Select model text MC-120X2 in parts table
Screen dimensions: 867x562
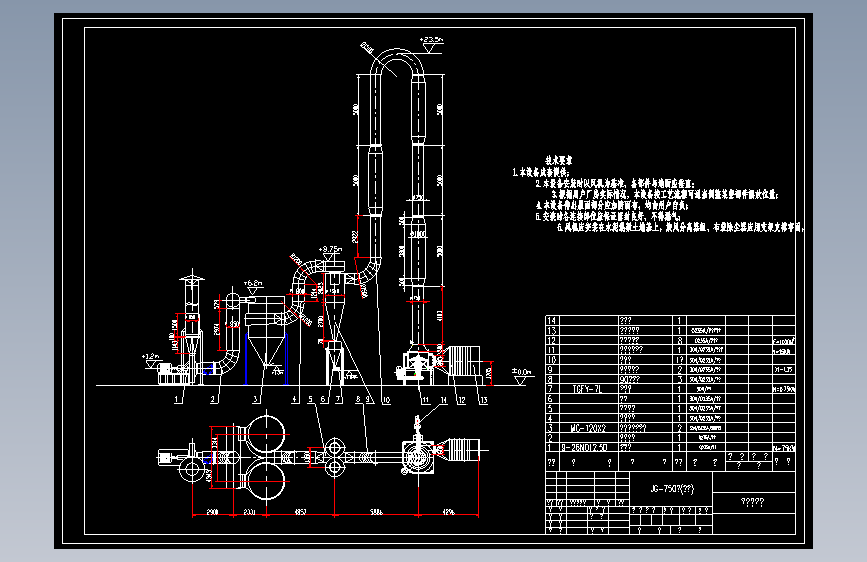pyautogui.click(x=588, y=428)
